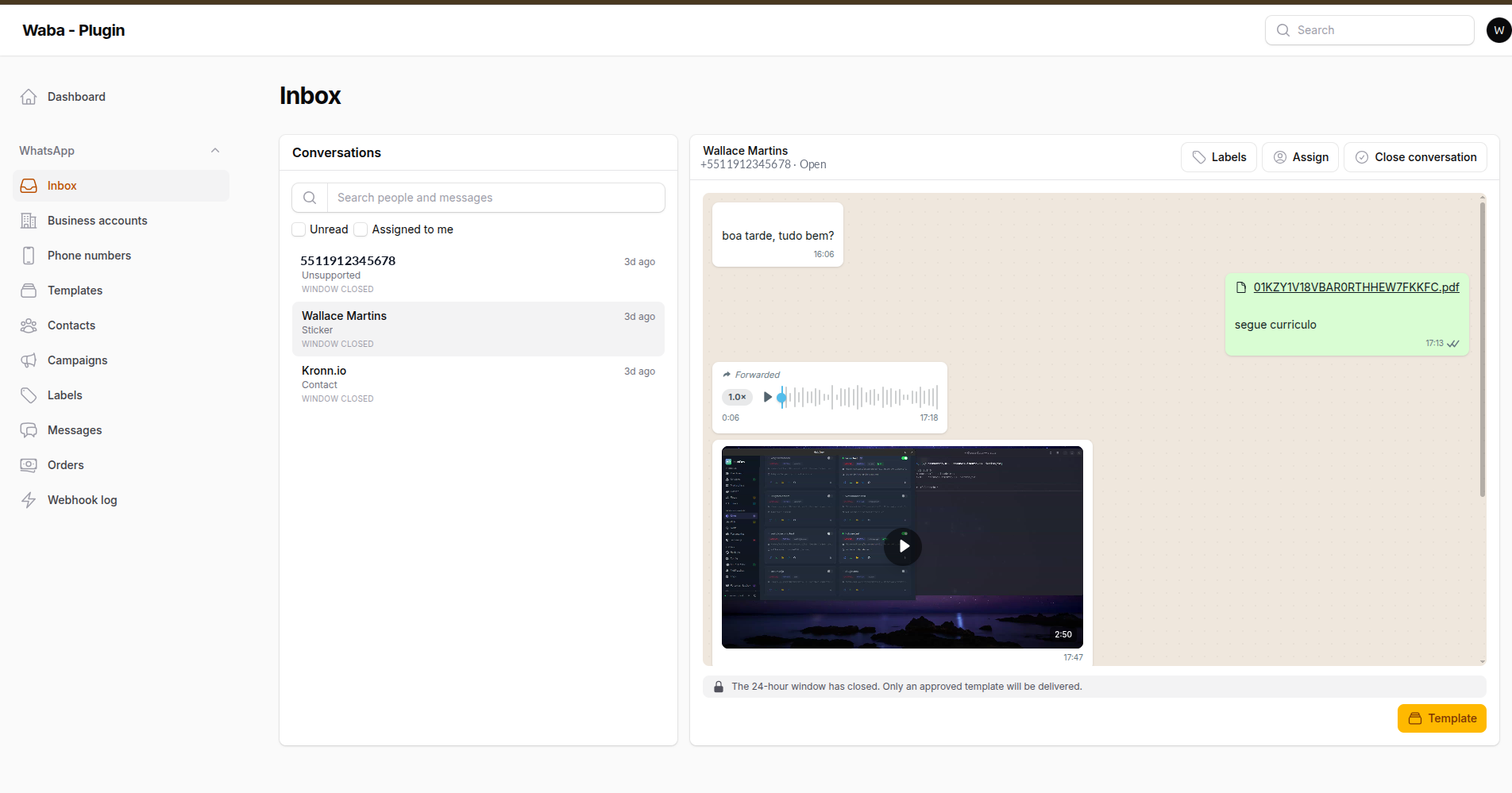Click the magnifier icon in conversations search
Image resolution: width=1512 pixels, height=793 pixels.
[310, 198]
